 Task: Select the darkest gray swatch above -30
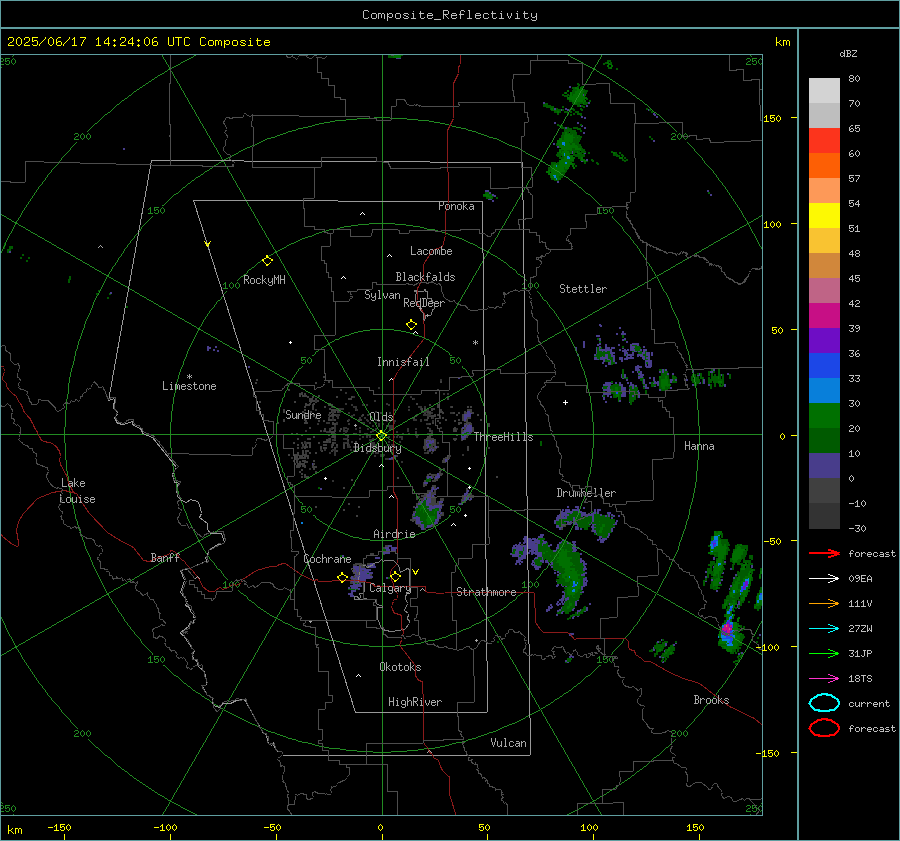coord(824,516)
